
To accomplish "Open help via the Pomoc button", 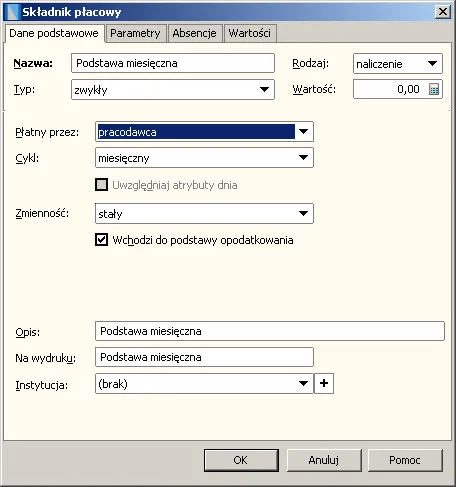I will point(405,460).
